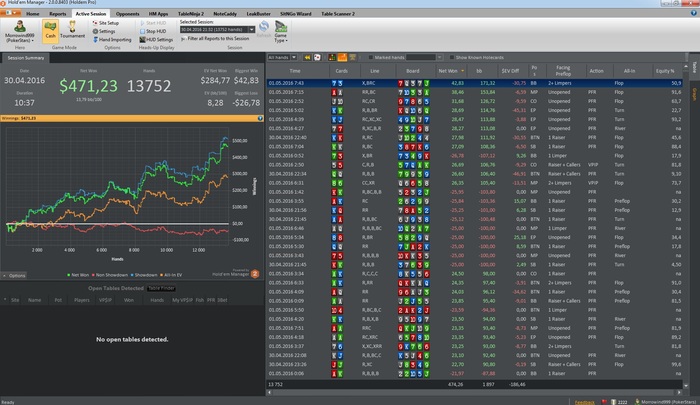
Task: Switch to the TableNinja 2 tab
Action: click(191, 14)
